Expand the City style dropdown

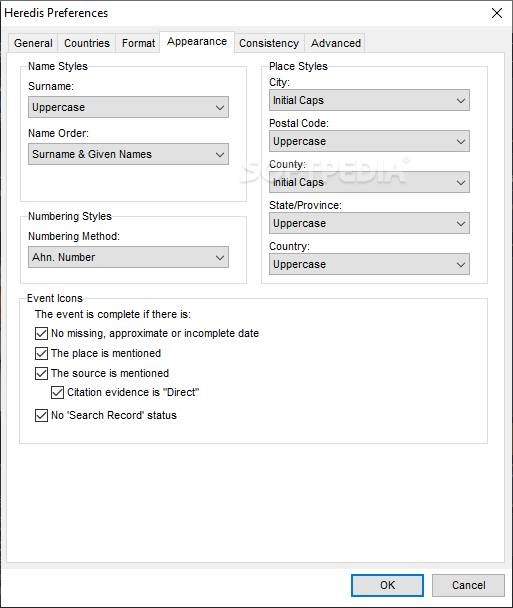click(369, 100)
